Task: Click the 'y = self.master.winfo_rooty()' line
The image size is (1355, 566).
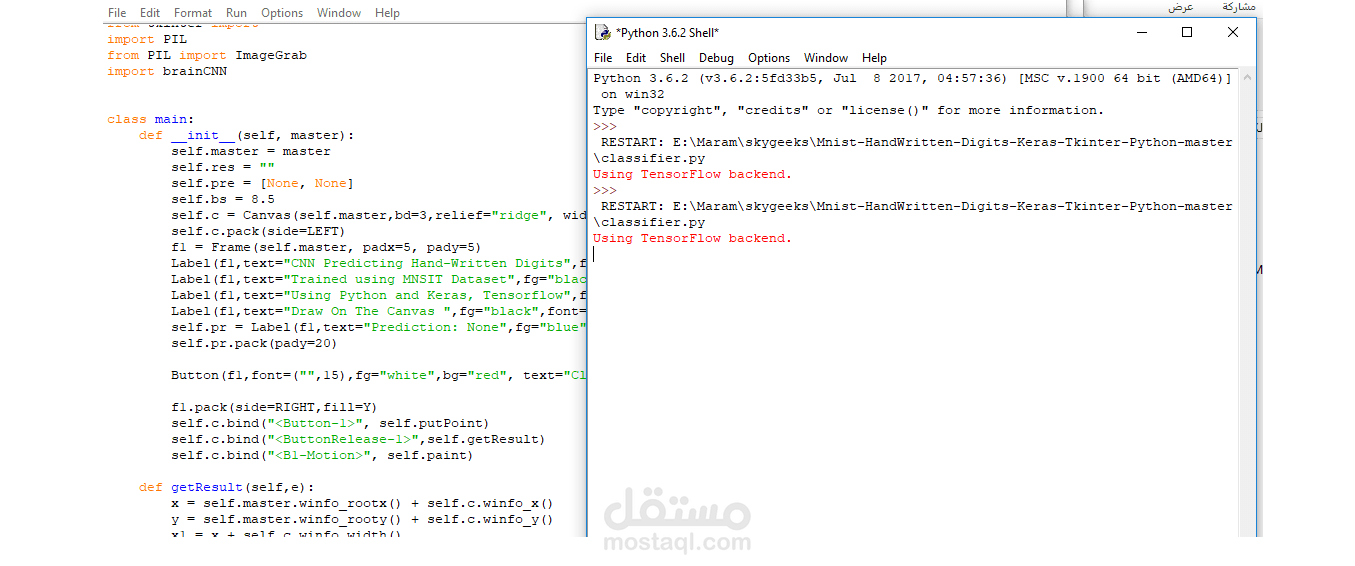Action: pos(363,519)
